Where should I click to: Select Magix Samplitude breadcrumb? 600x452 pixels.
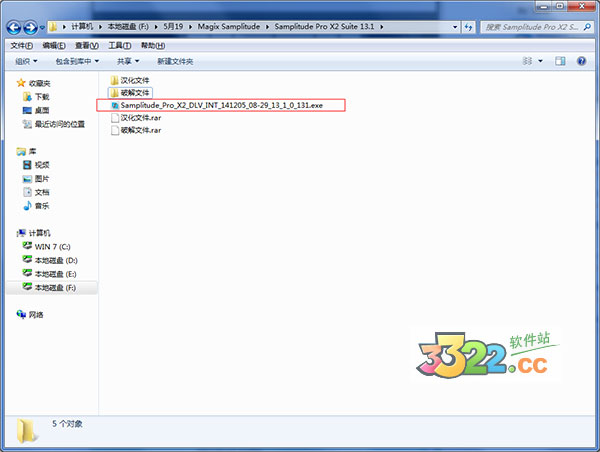228,27
